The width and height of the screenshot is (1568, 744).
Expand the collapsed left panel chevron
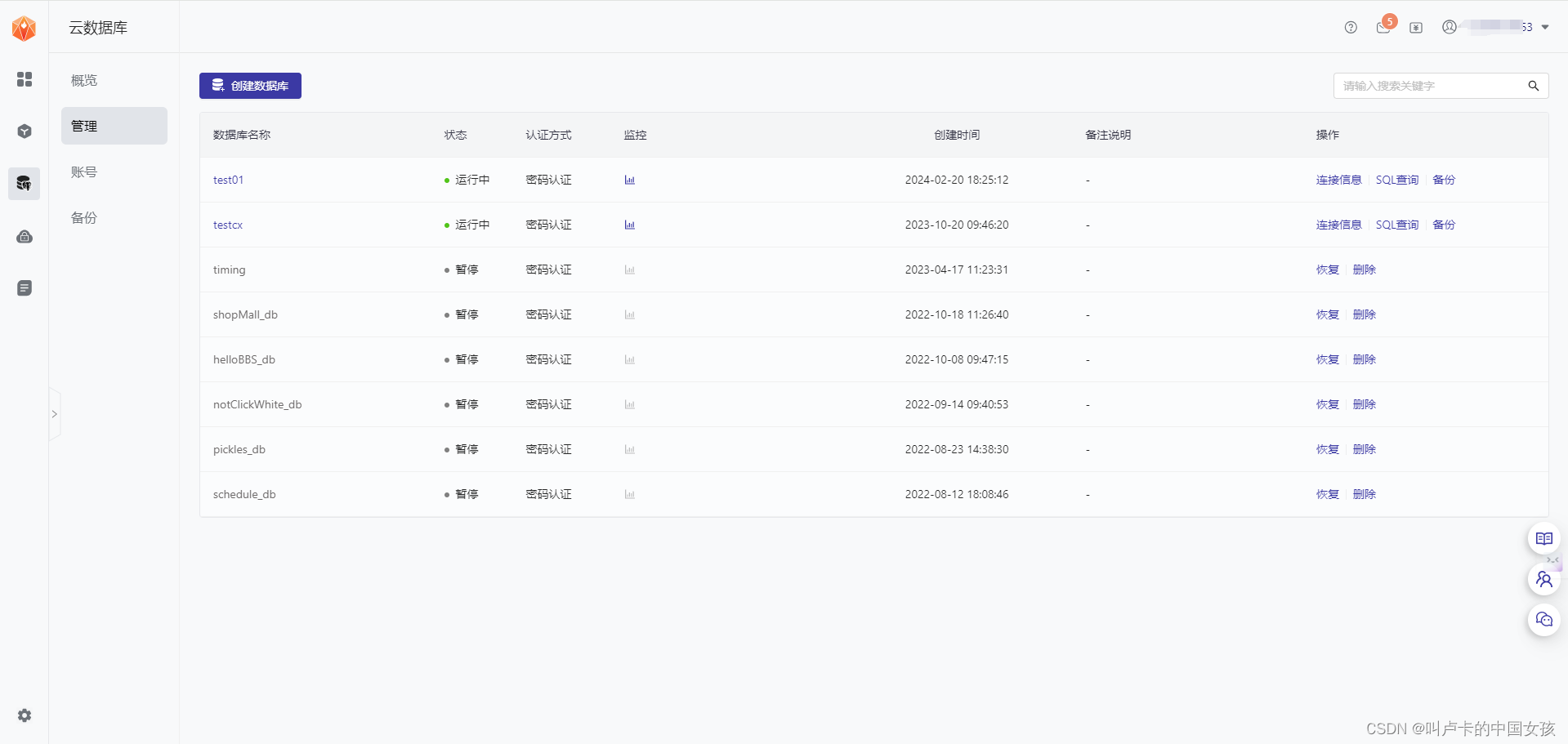click(x=54, y=414)
